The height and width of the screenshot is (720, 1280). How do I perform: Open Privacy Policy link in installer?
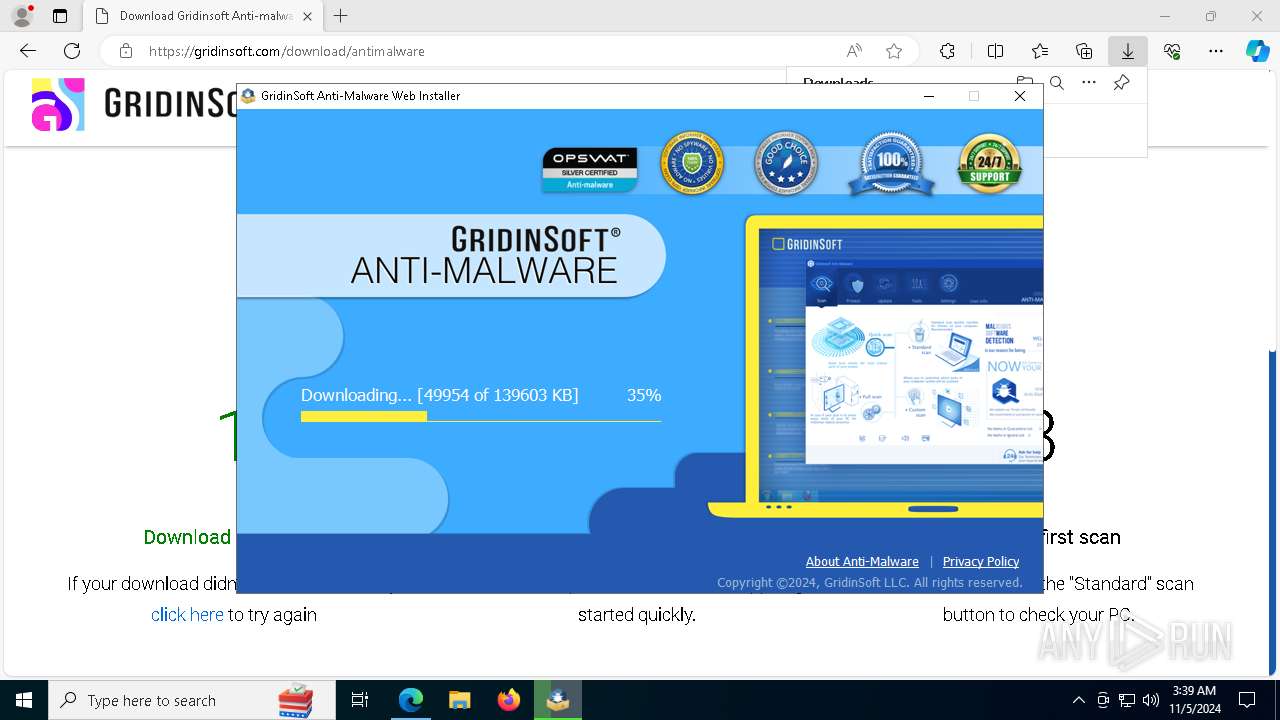[981, 561]
